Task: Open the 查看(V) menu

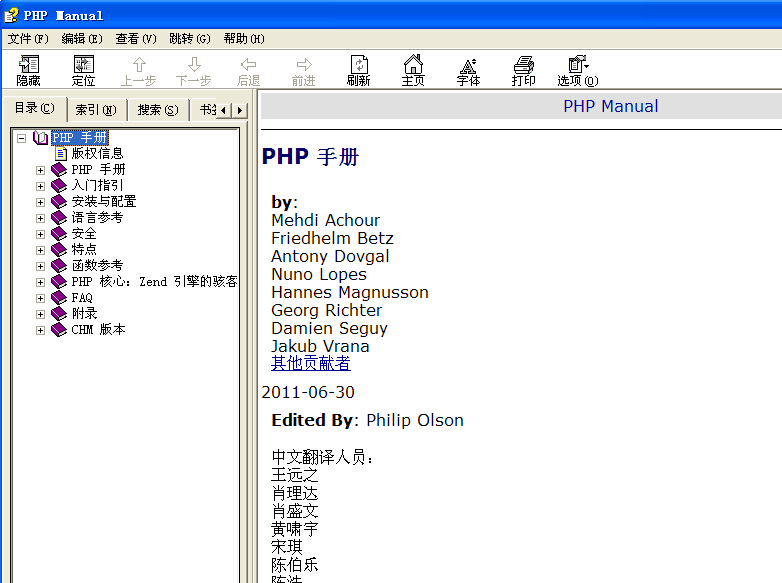Action: (136, 39)
